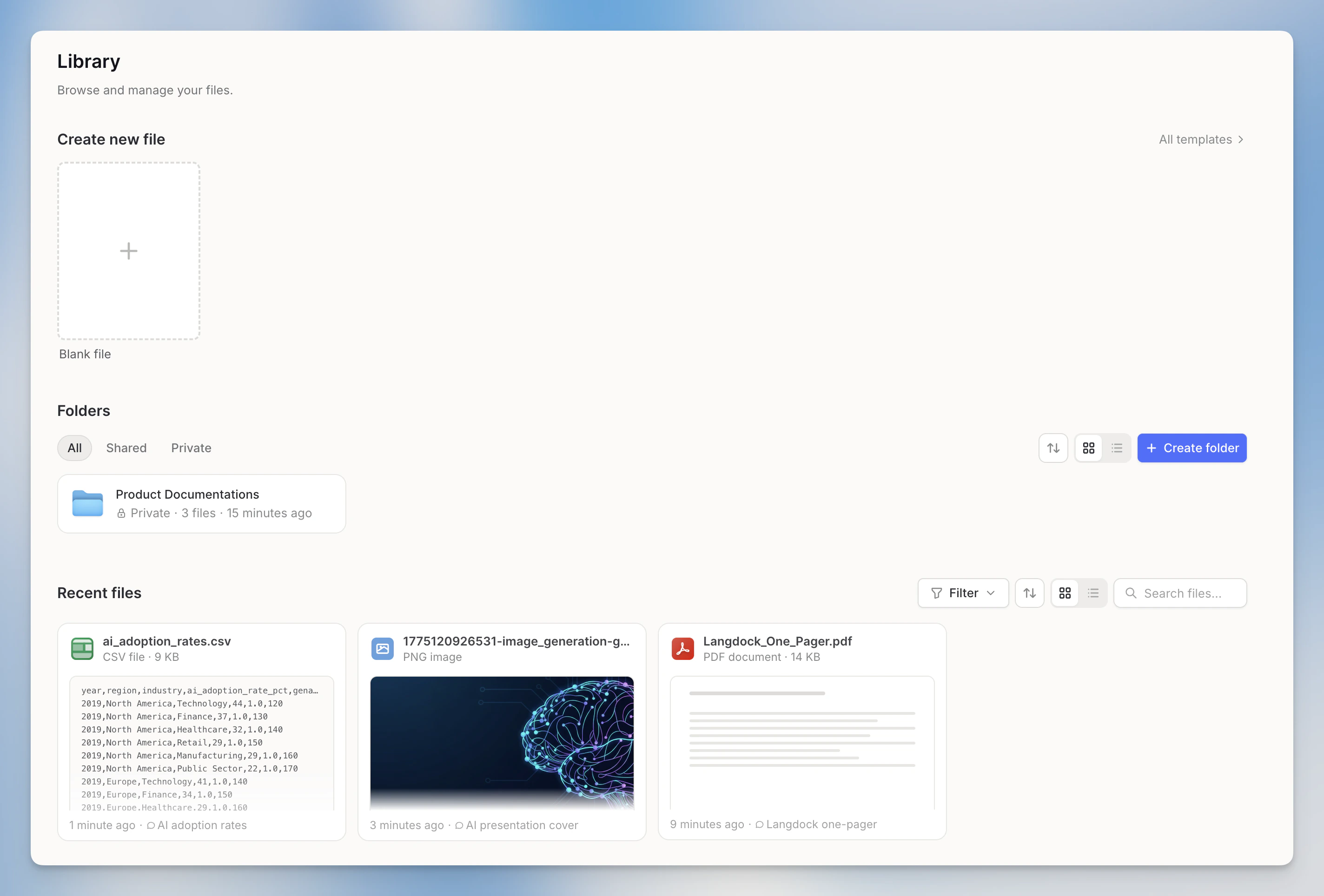Enable grid view for Recent files

[x=1065, y=593]
